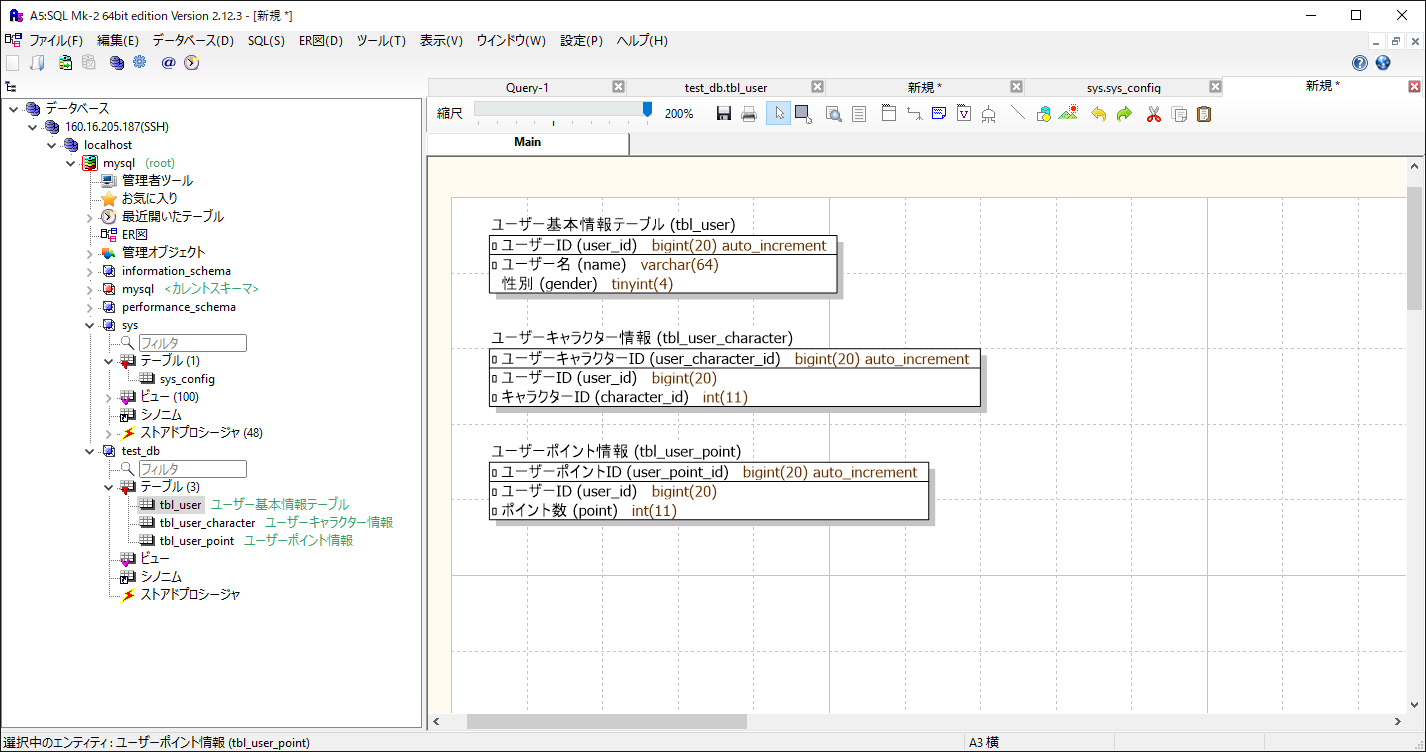Click the paste clipboard icon
The height and width of the screenshot is (752, 1426).
[1205, 113]
